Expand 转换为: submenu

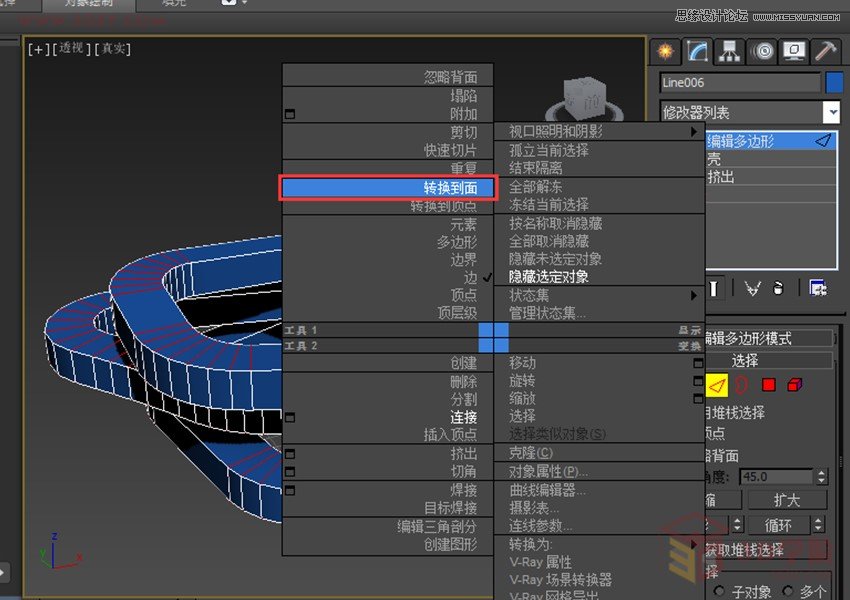pos(600,544)
